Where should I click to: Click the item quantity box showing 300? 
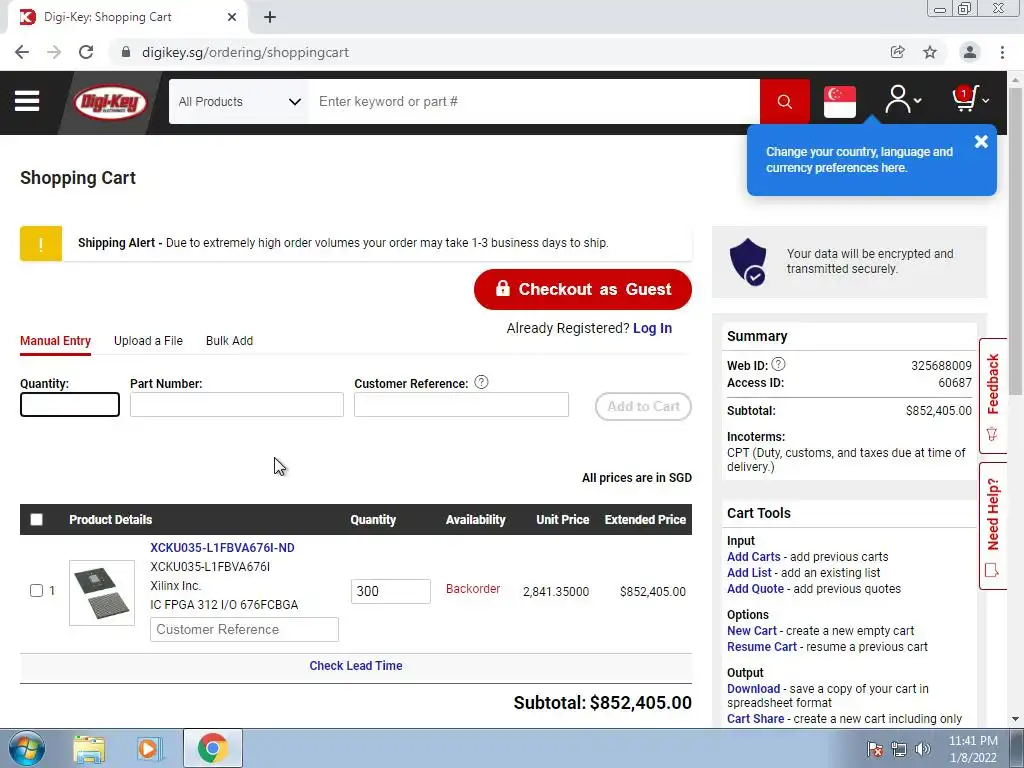click(391, 591)
